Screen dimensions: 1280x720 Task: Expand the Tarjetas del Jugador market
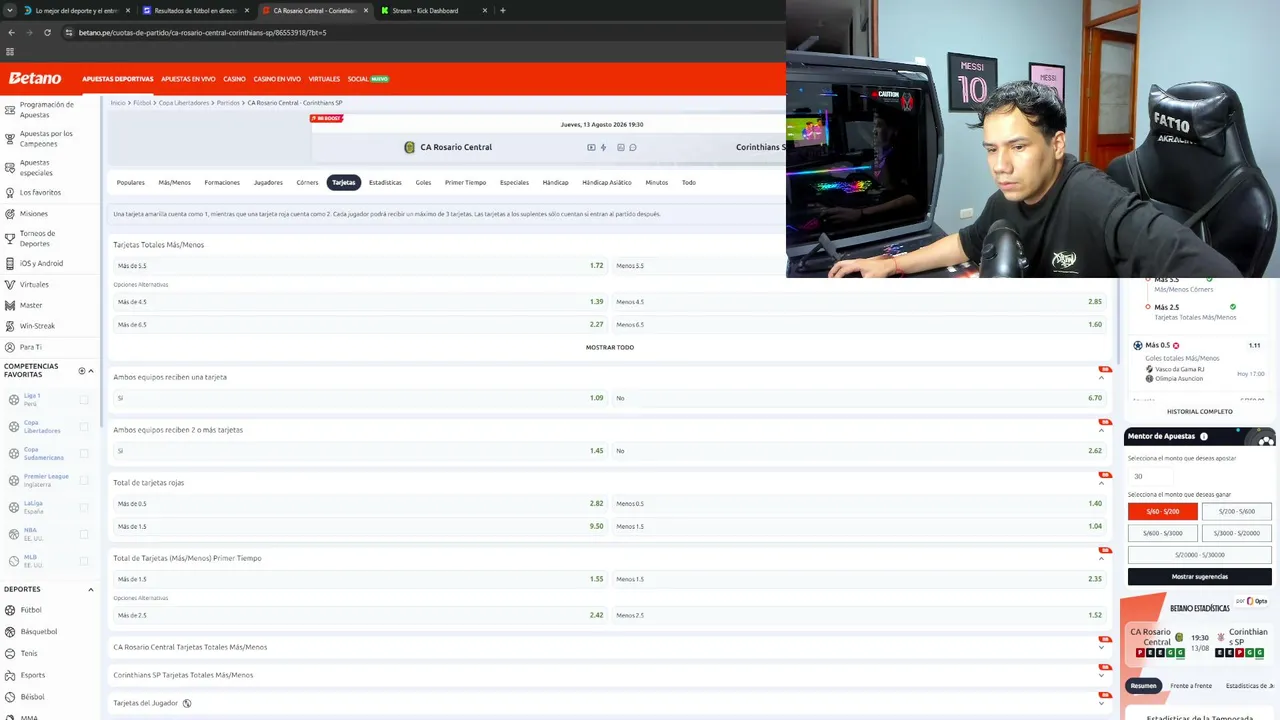[x=1101, y=703]
